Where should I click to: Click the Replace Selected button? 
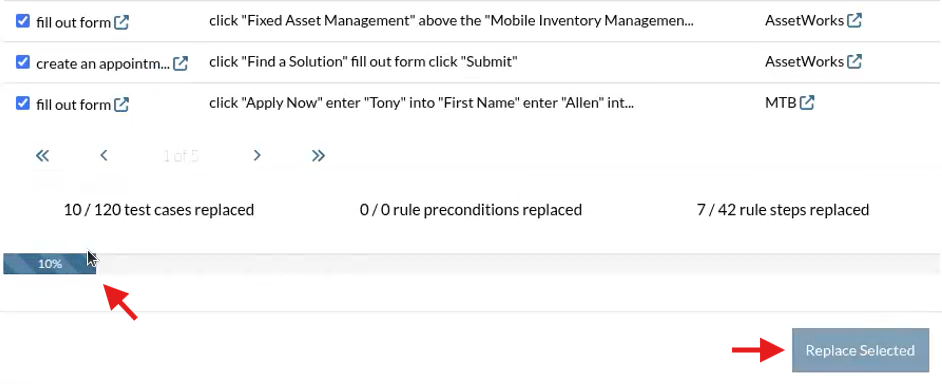pos(860,350)
